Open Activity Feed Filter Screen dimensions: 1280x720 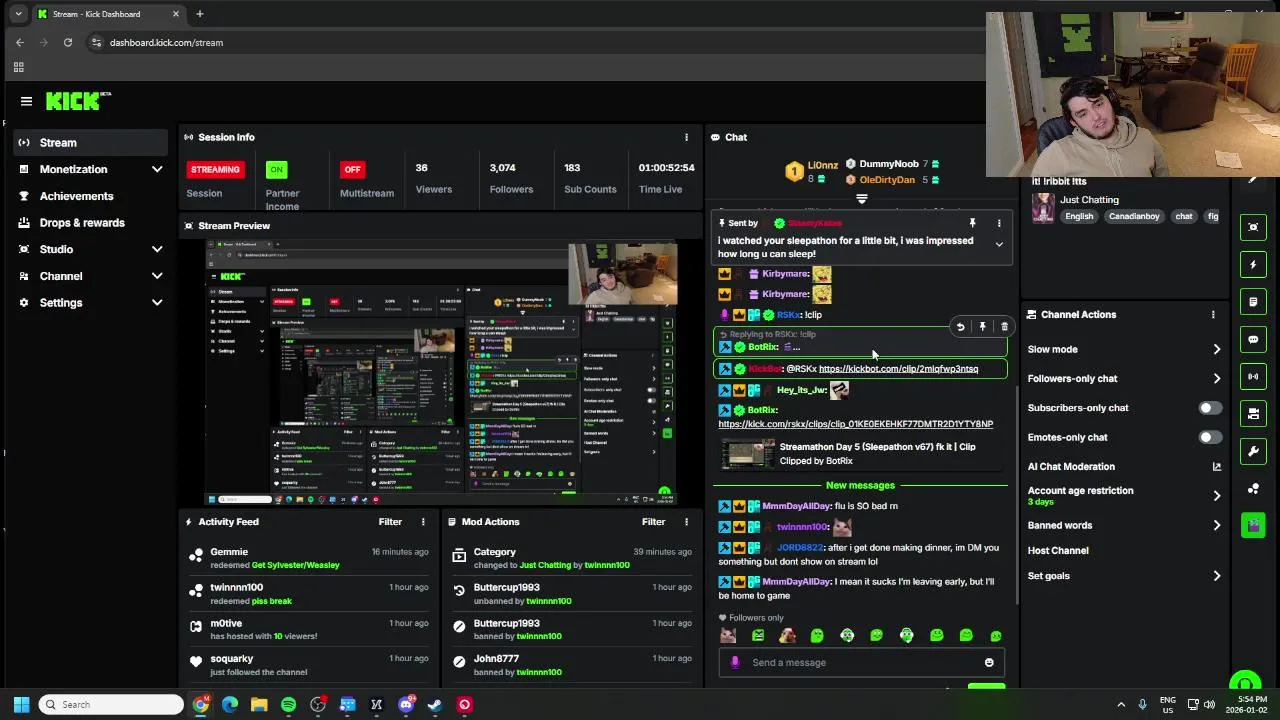click(x=390, y=522)
